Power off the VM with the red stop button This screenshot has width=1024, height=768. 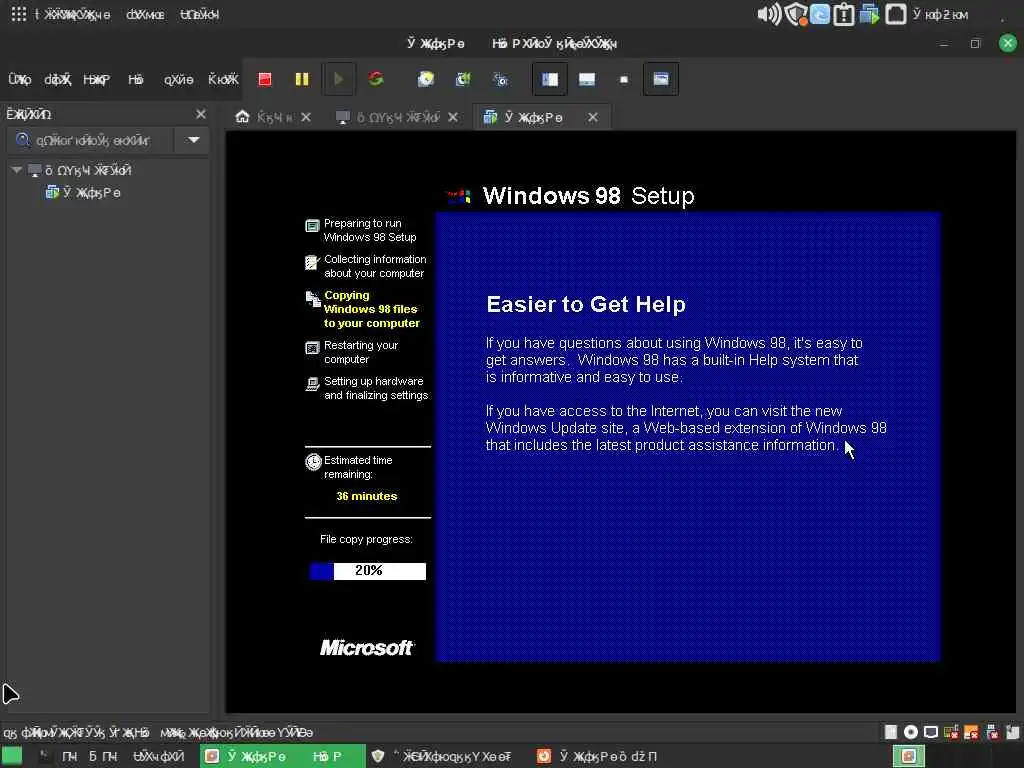[264, 79]
